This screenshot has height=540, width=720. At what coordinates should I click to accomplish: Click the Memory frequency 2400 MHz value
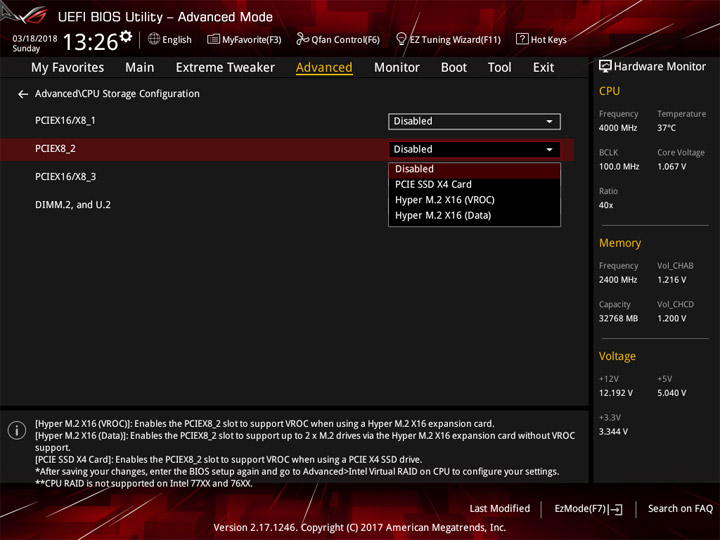point(618,280)
